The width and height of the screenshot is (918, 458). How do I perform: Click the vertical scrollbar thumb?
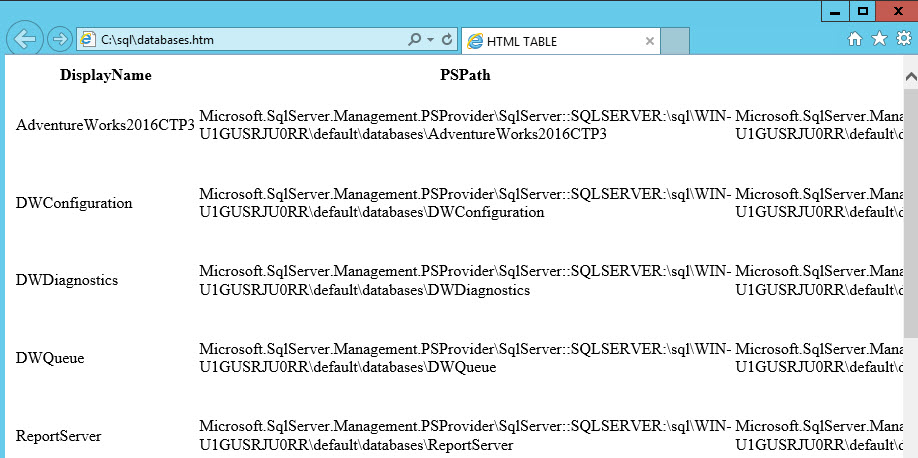910,213
